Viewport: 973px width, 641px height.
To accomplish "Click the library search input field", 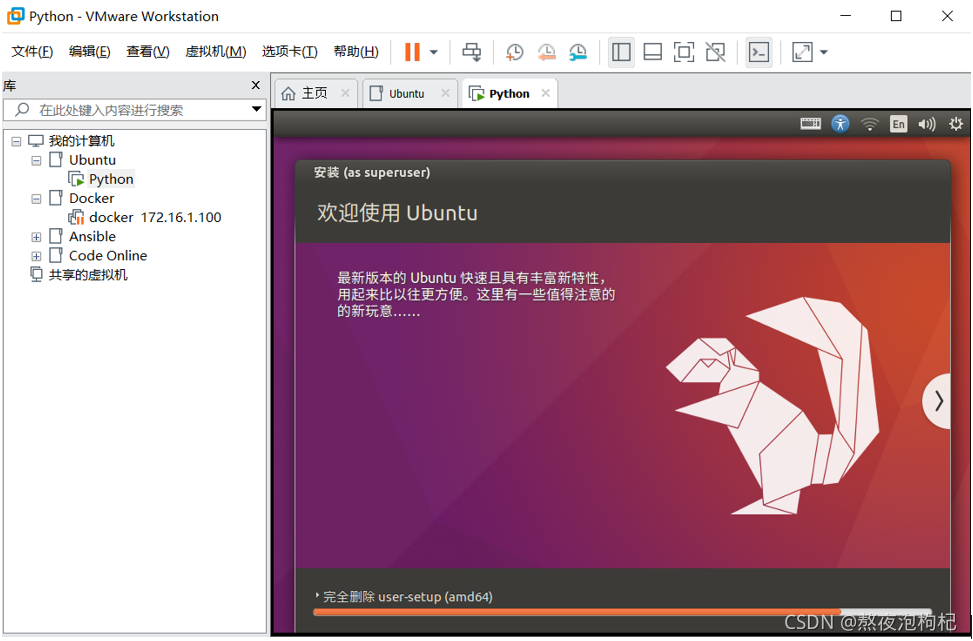I will pos(135,110).
